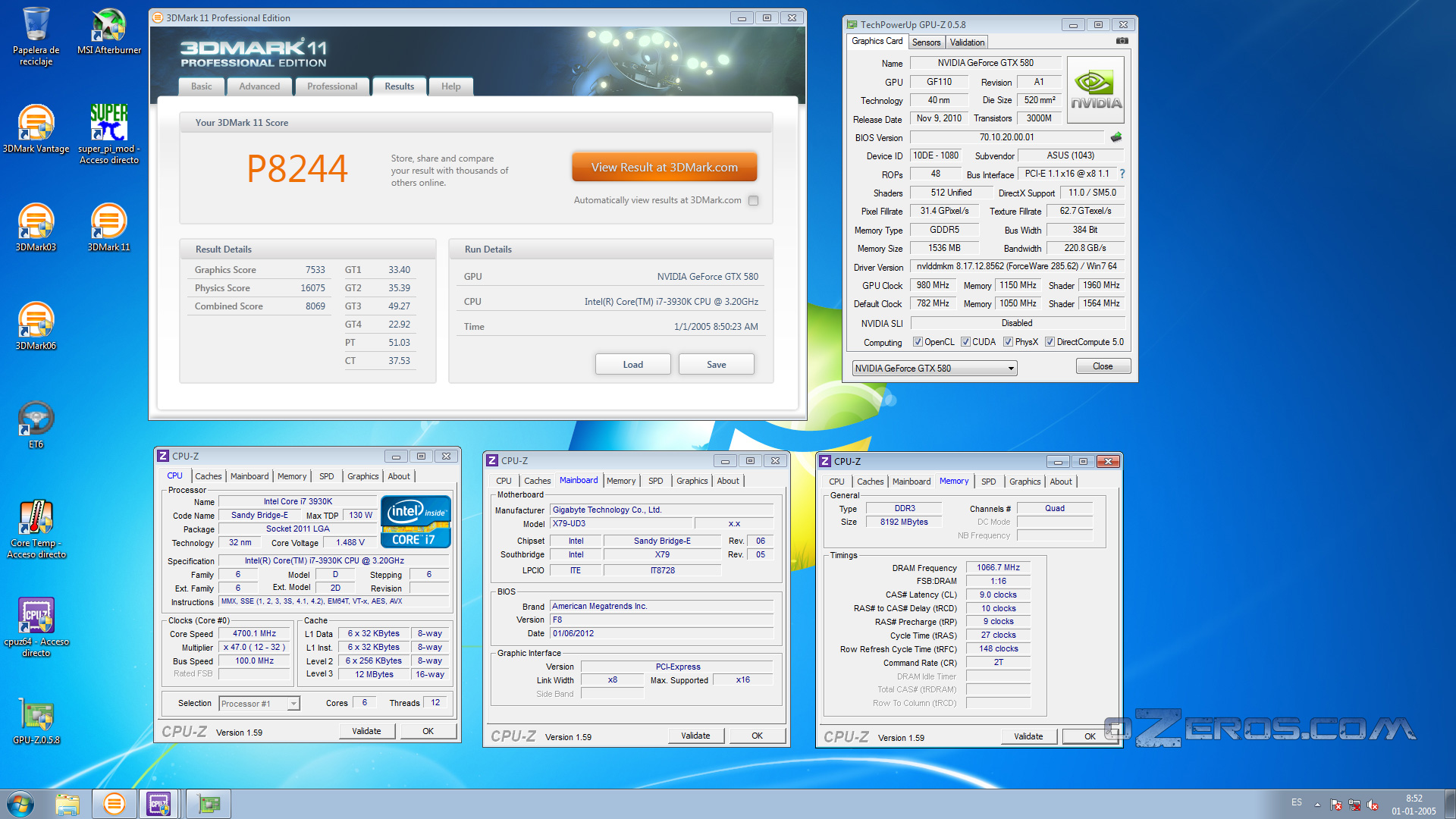Click OK in right CPU-Z Memory window
The width and height of the screenshot is (1456, 819).
[x=1090, y=736]
